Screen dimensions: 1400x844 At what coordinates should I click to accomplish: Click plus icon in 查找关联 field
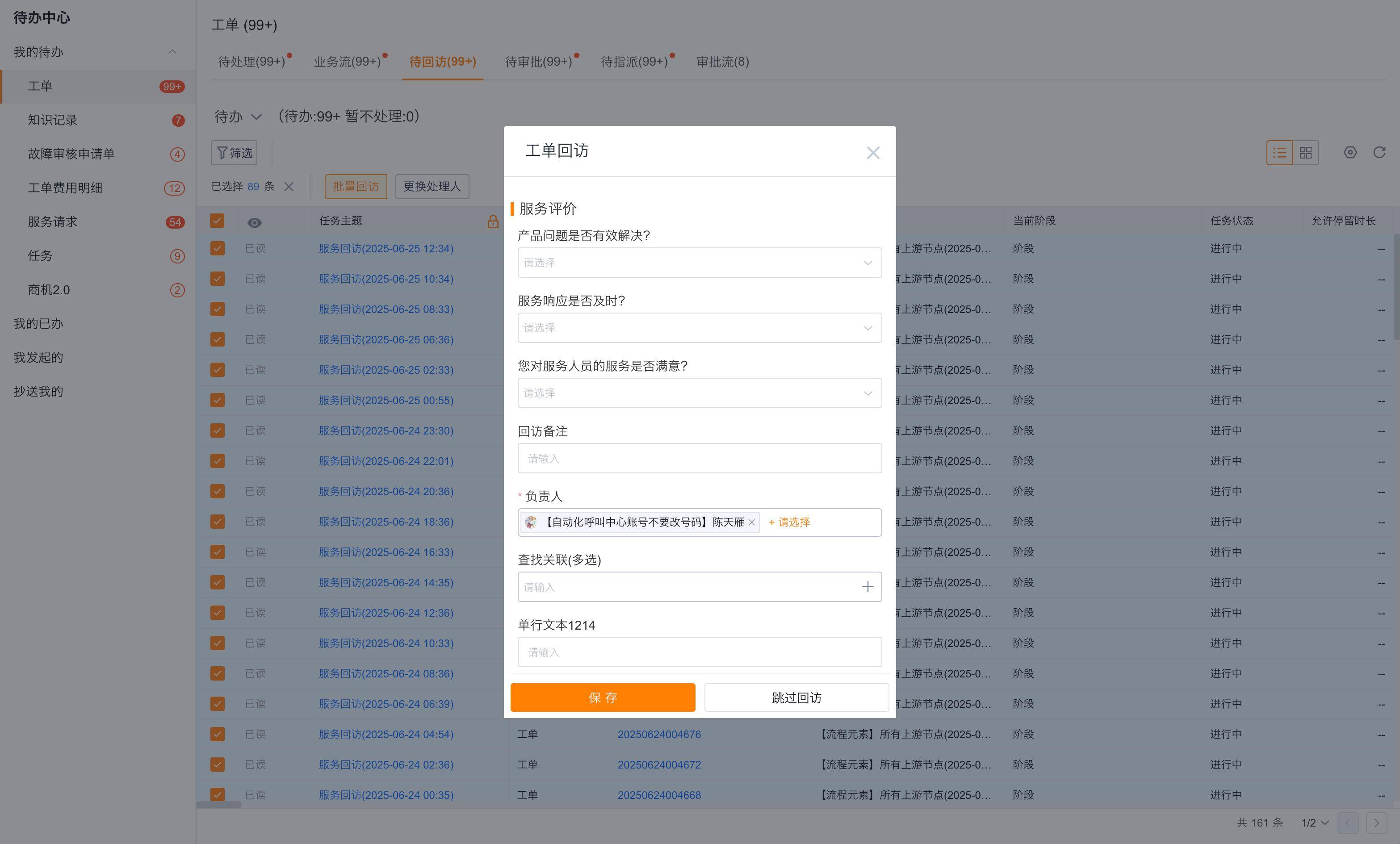point(867,587)
